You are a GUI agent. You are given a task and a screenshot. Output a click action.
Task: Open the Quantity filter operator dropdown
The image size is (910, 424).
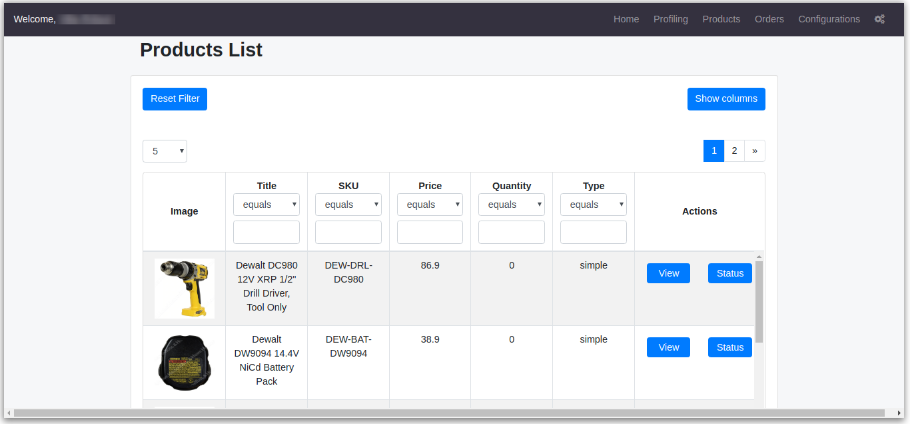click(511, 204)
